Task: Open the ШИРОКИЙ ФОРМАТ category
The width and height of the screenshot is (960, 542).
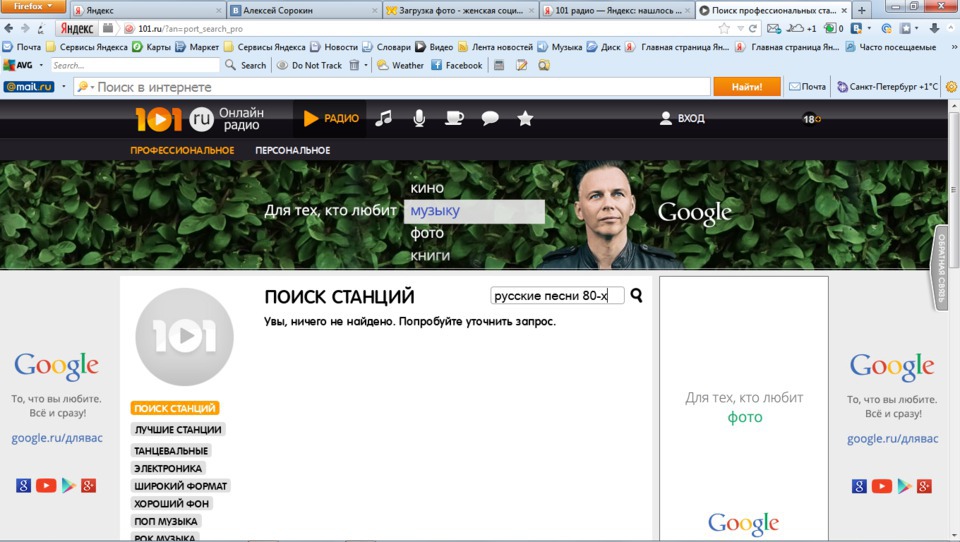Action: pyautogui.click(x=181, y=486)
